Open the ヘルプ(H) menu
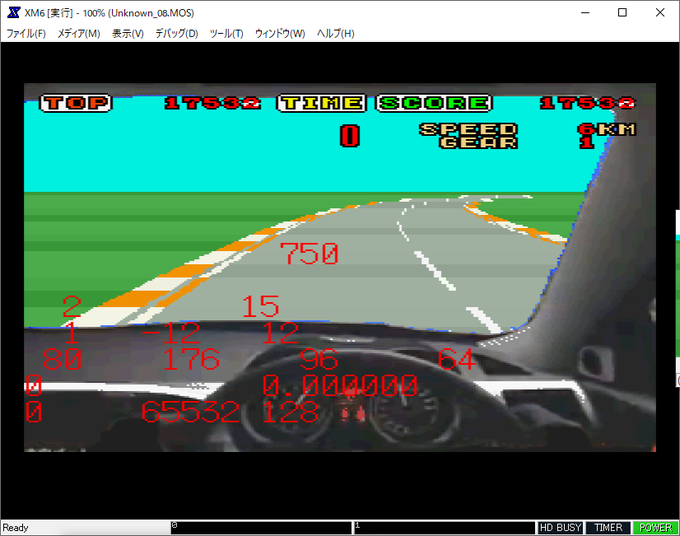Image resolution: width=680 pixels, height=536 pixels. coord(336,33)
